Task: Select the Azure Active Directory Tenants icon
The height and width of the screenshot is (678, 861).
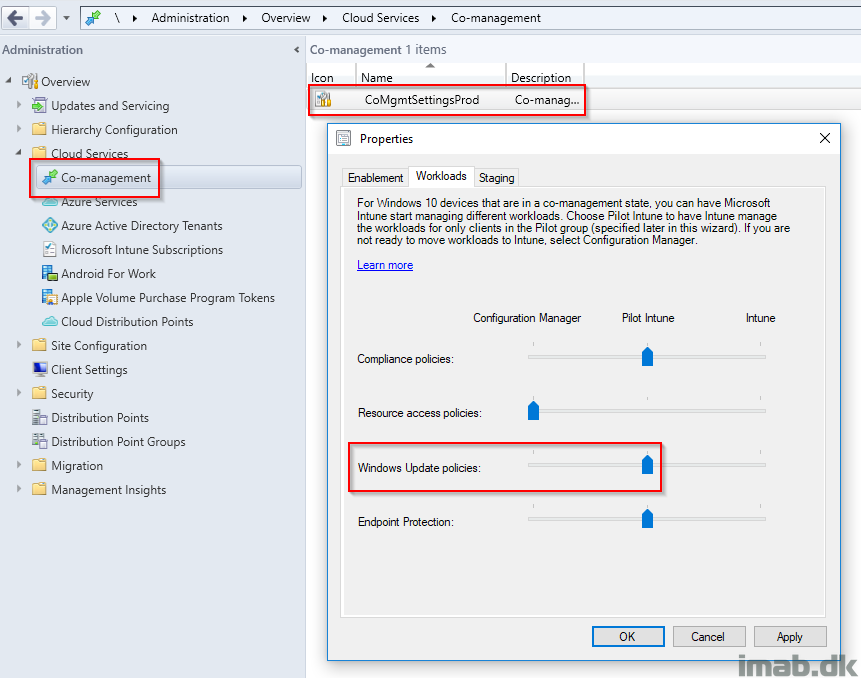Action: click(x=50, y=225)
